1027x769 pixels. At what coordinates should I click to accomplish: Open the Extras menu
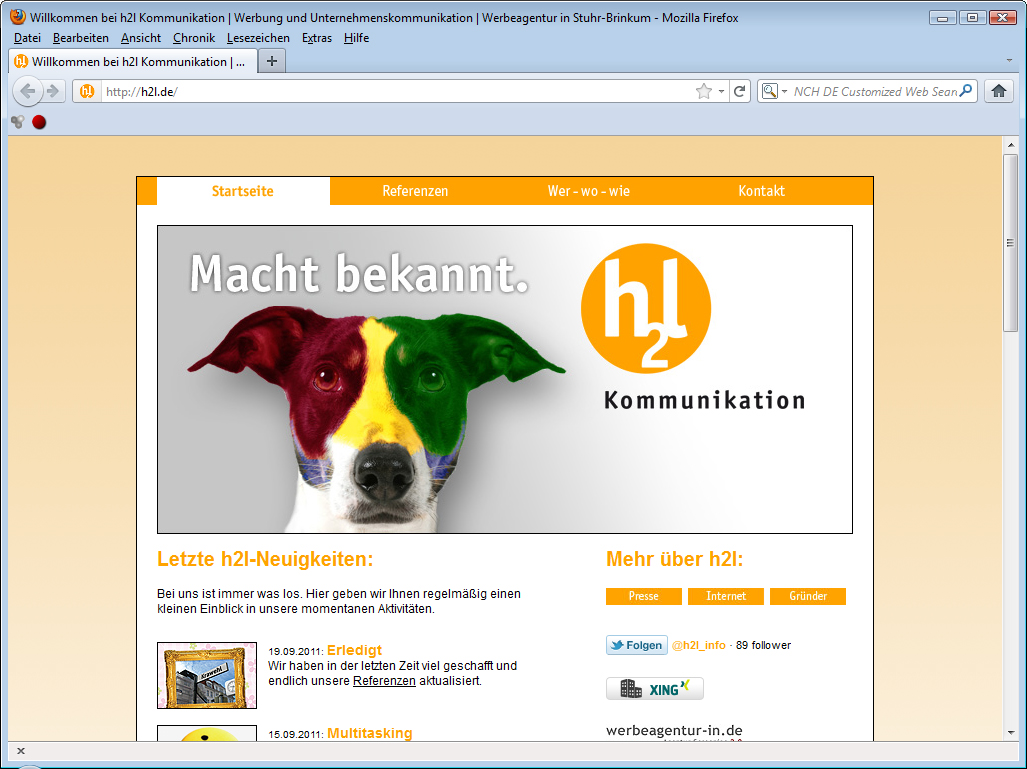[x=317, y=38]
